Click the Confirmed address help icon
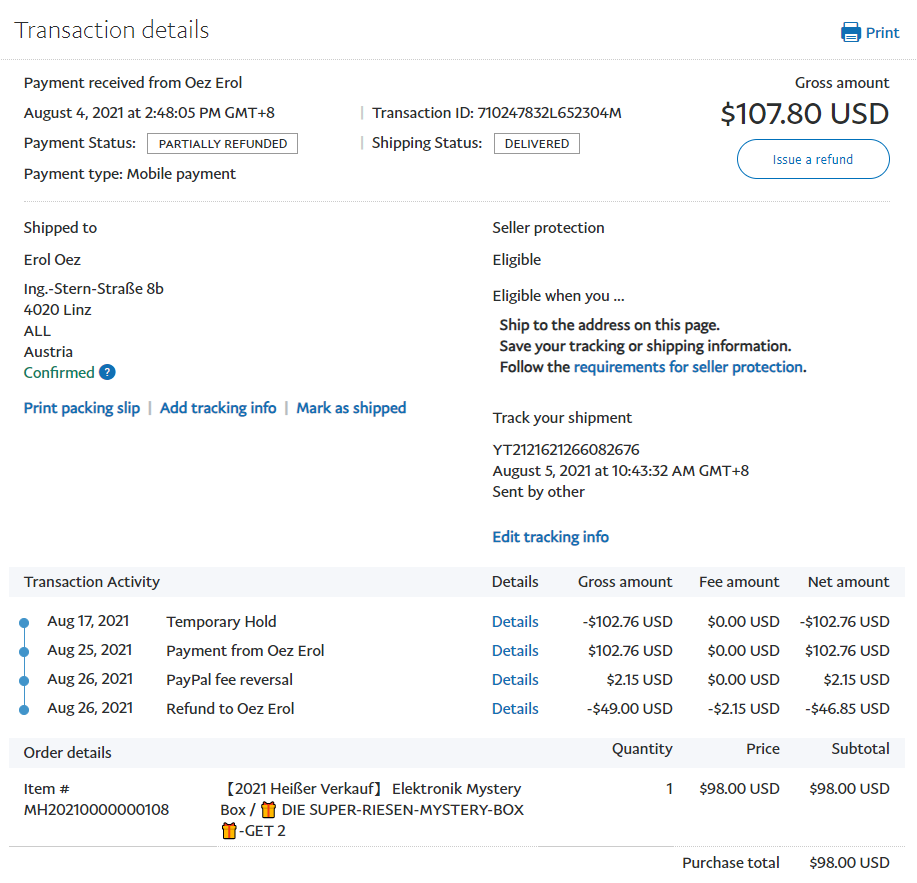This screenshot has width=917, height=883. [x=107, y=373]
